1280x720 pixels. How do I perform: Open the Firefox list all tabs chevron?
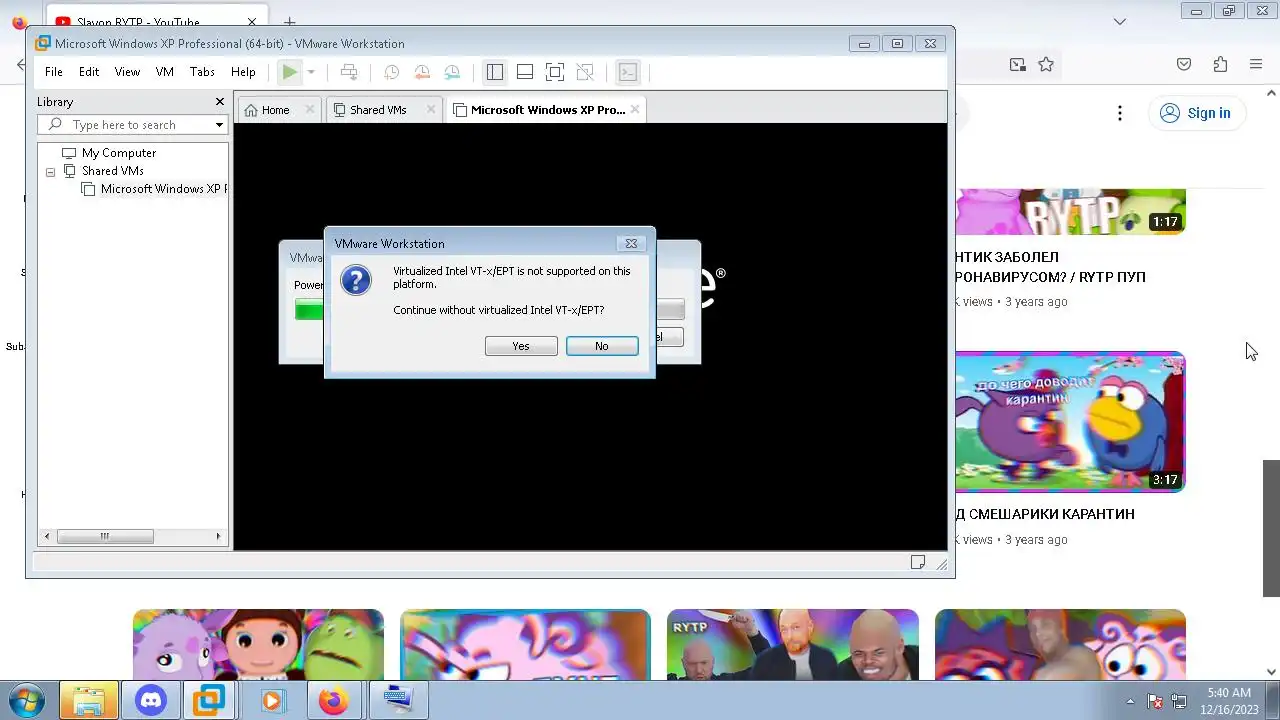[x=1120, y=21]
